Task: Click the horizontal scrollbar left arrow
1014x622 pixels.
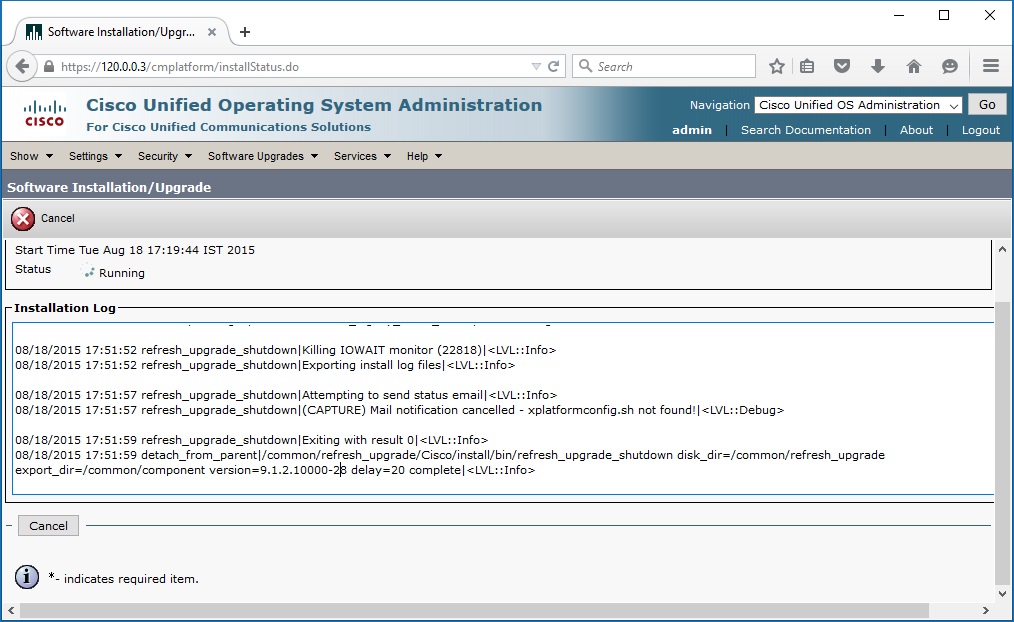Action: coord(11,610)
